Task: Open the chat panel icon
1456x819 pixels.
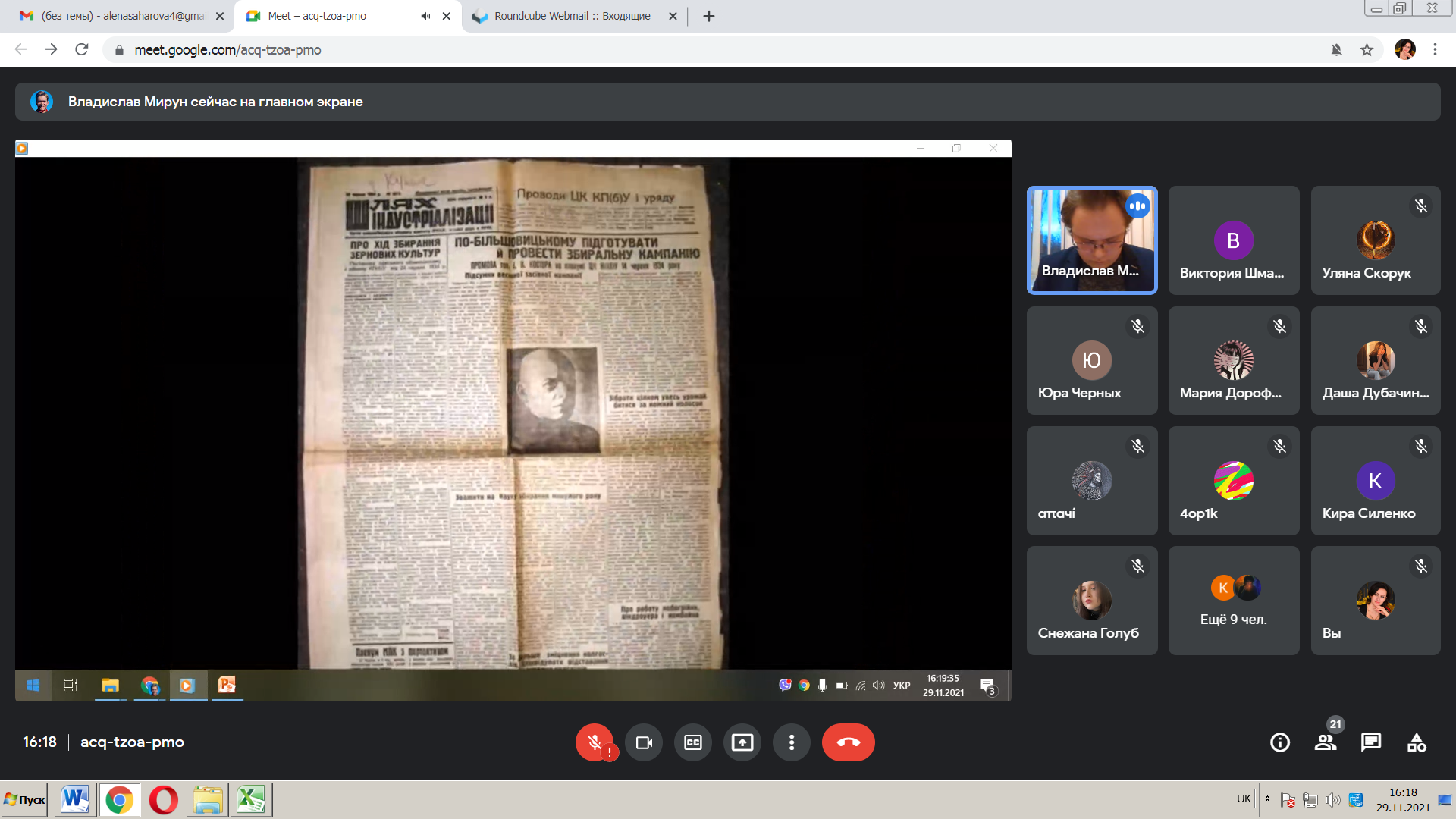Action: tap(1371, 742)
